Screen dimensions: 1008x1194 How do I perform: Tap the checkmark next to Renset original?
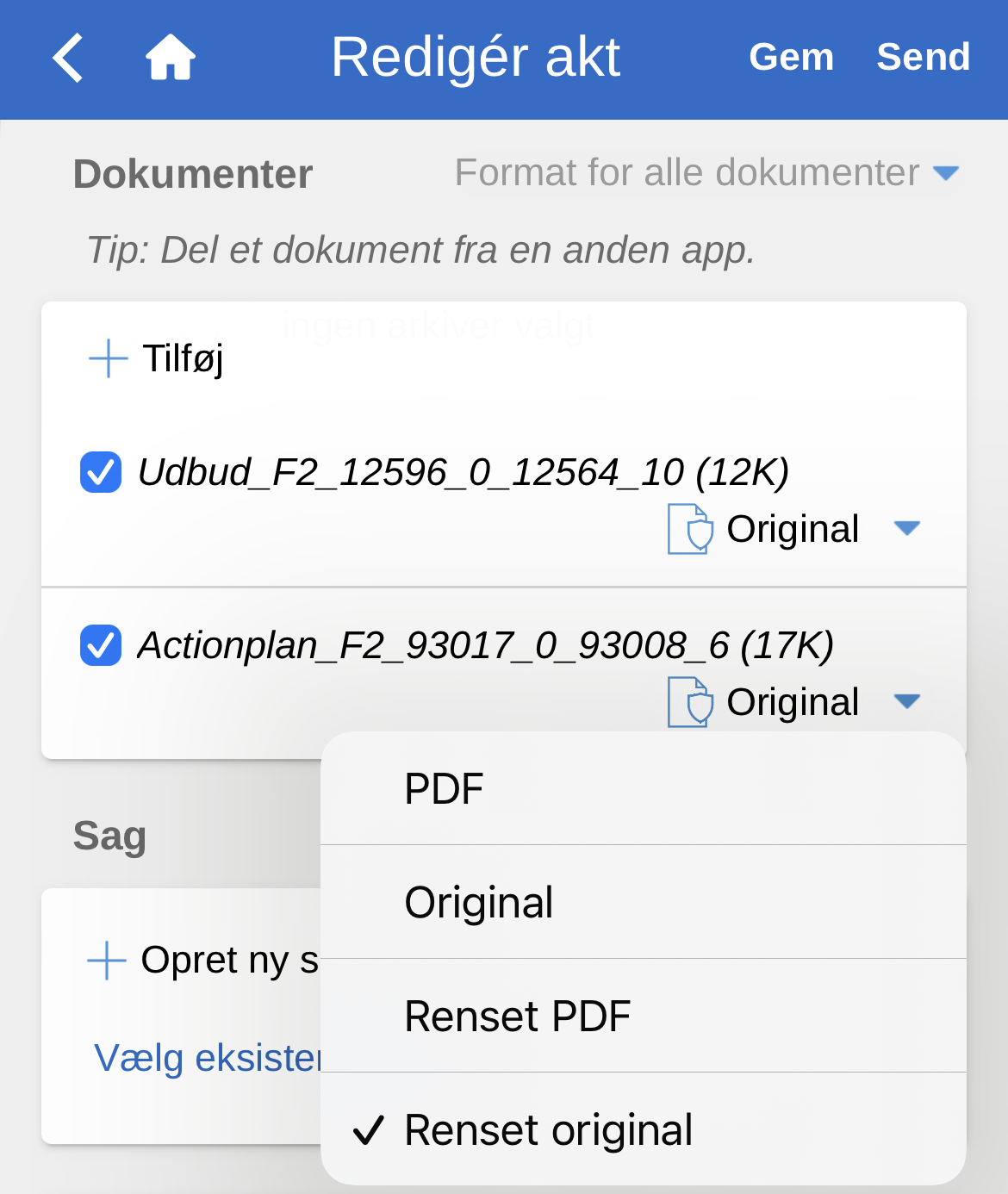point(369,1130)
